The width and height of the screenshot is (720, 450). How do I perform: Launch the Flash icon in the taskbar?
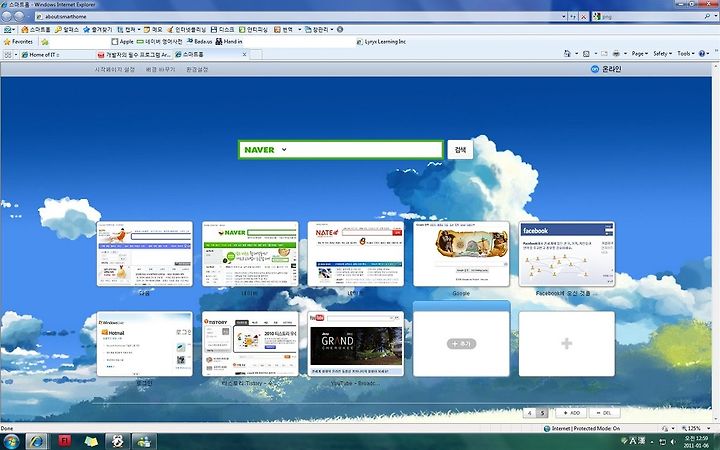64,441
